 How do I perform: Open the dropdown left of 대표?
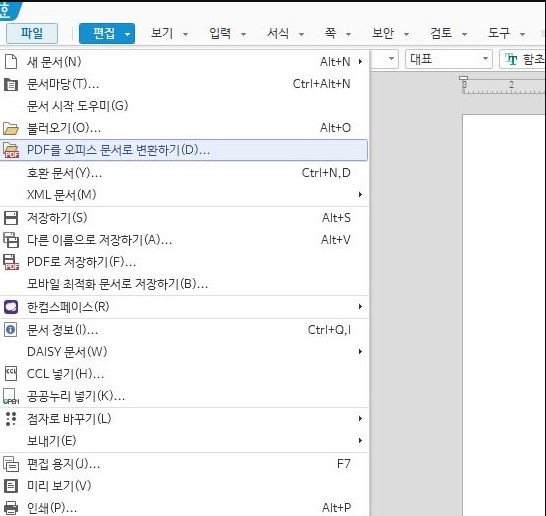pos(391,59)
